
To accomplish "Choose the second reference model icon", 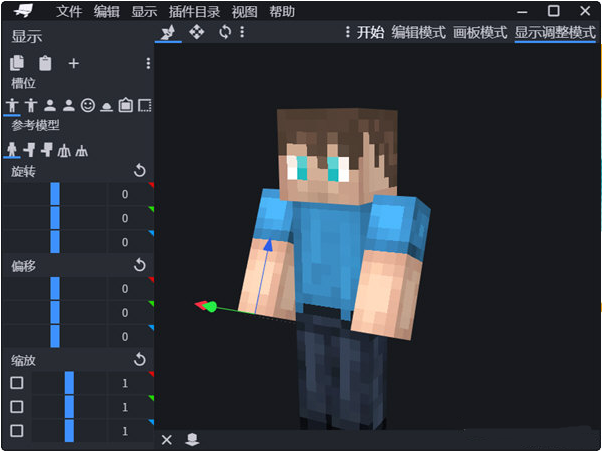I will pyautogui.click(x=30, y=150).
